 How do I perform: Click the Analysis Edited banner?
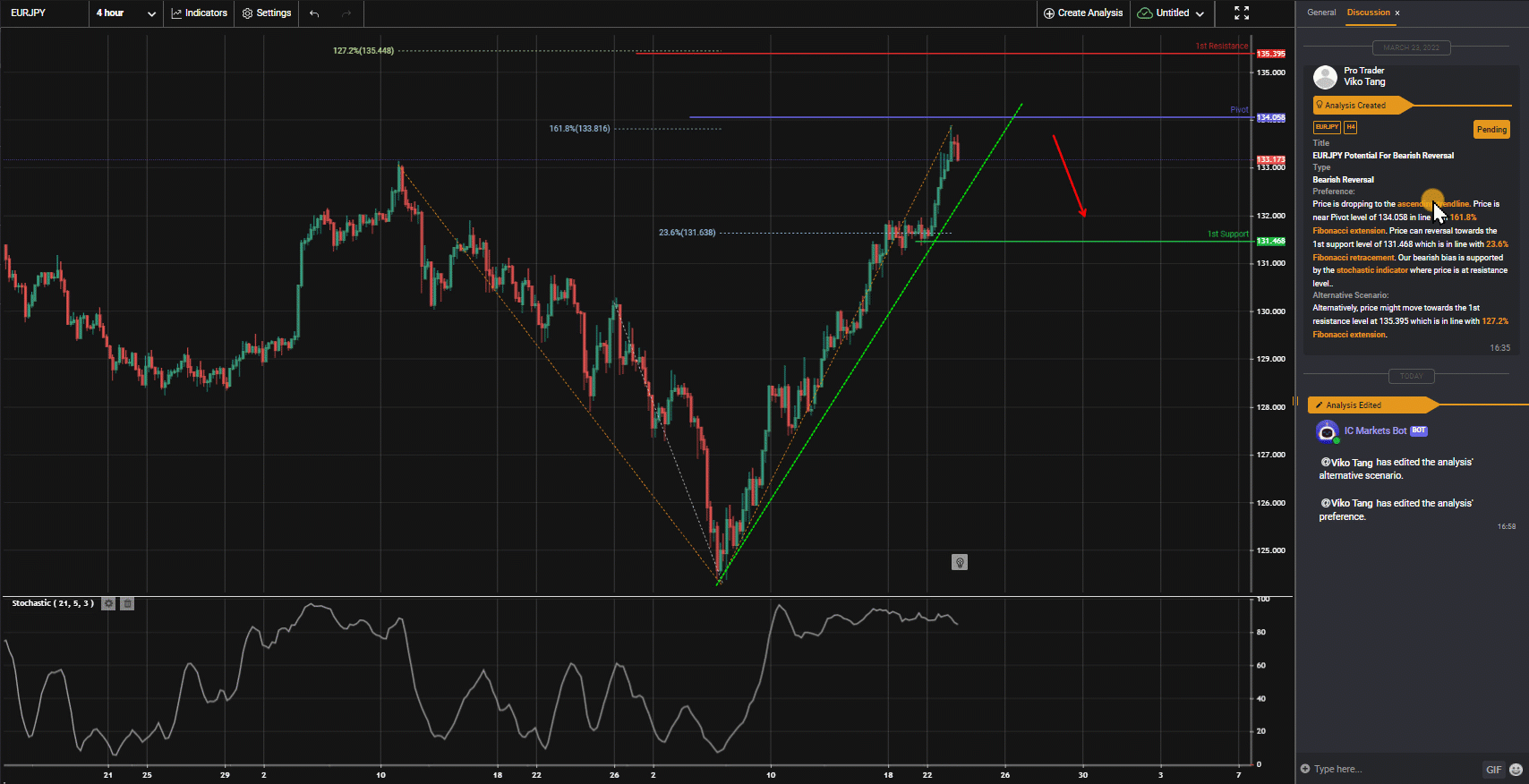(1372, 405)
